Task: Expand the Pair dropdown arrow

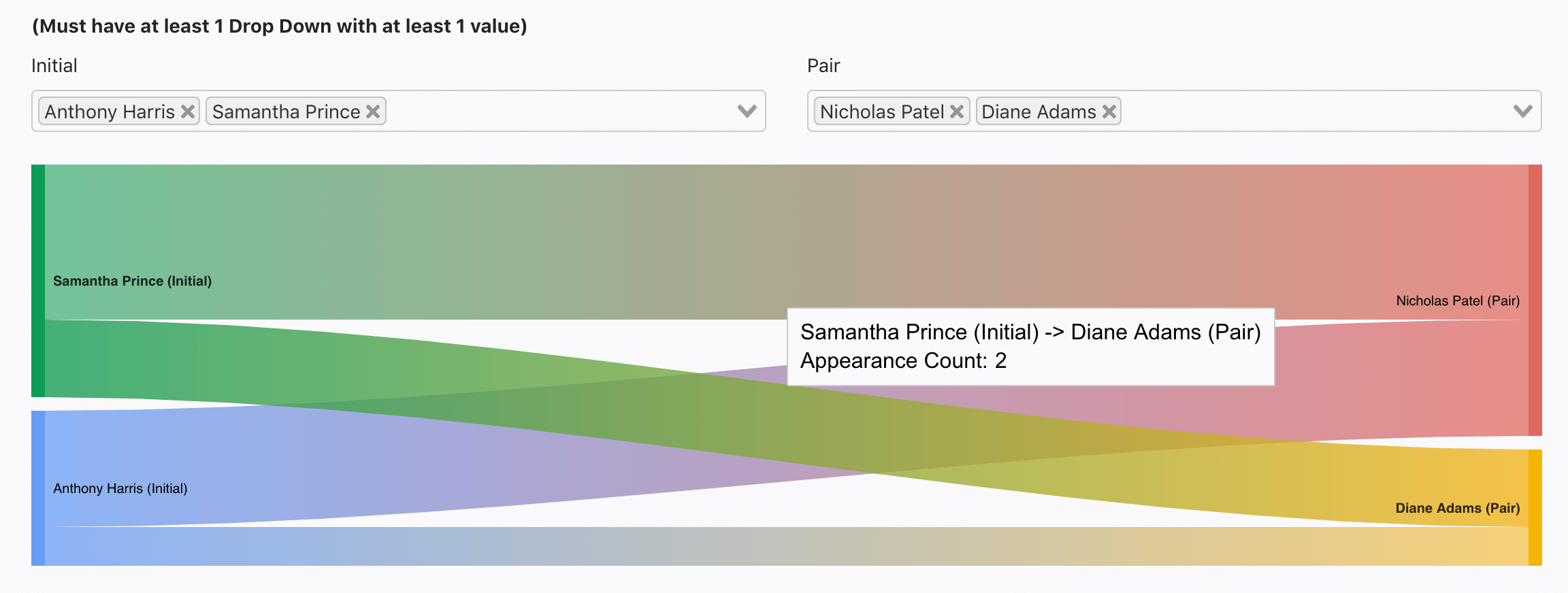Action: (x=1523, y=111)
